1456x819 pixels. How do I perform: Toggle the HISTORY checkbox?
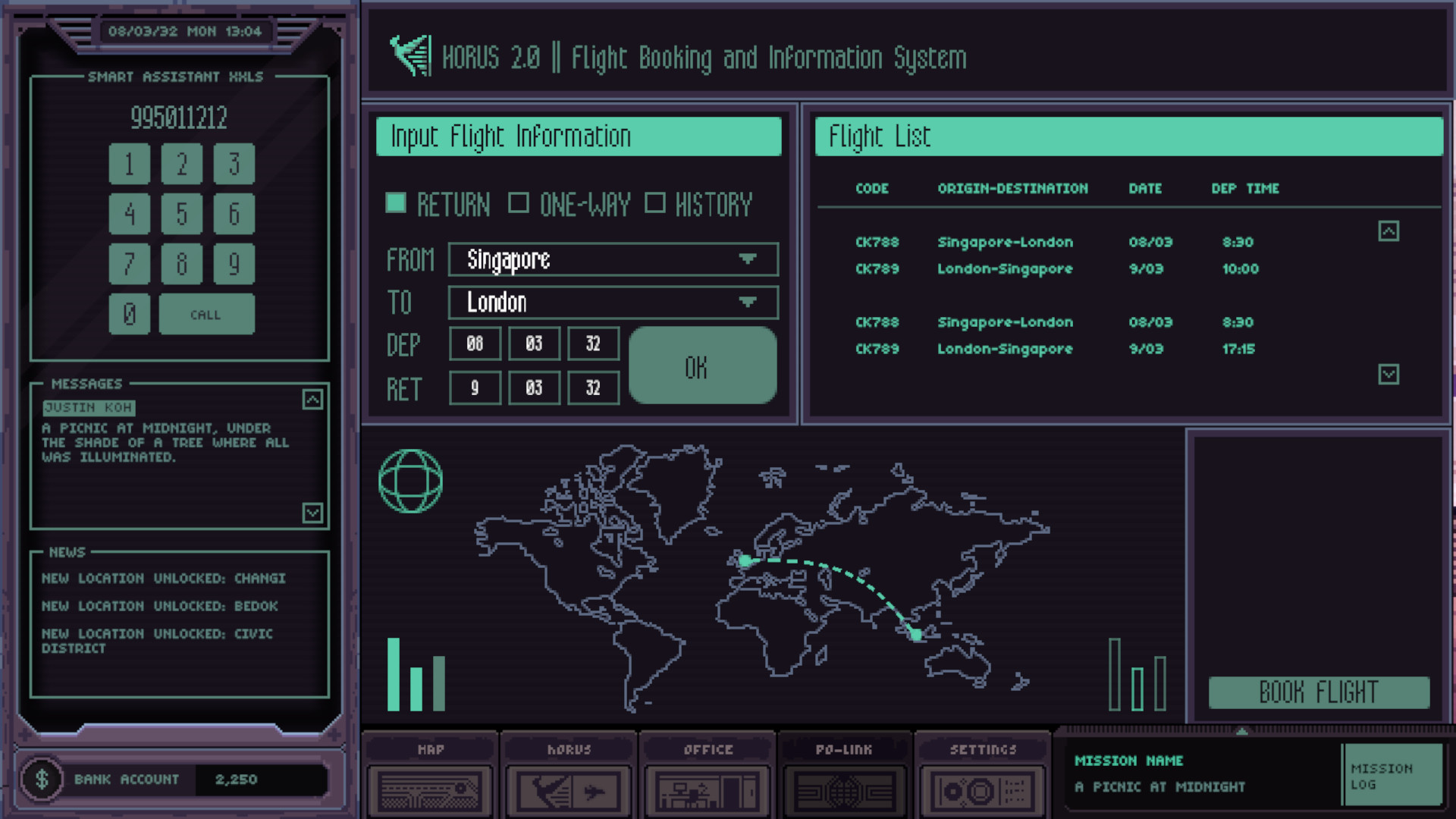[655, 203]
